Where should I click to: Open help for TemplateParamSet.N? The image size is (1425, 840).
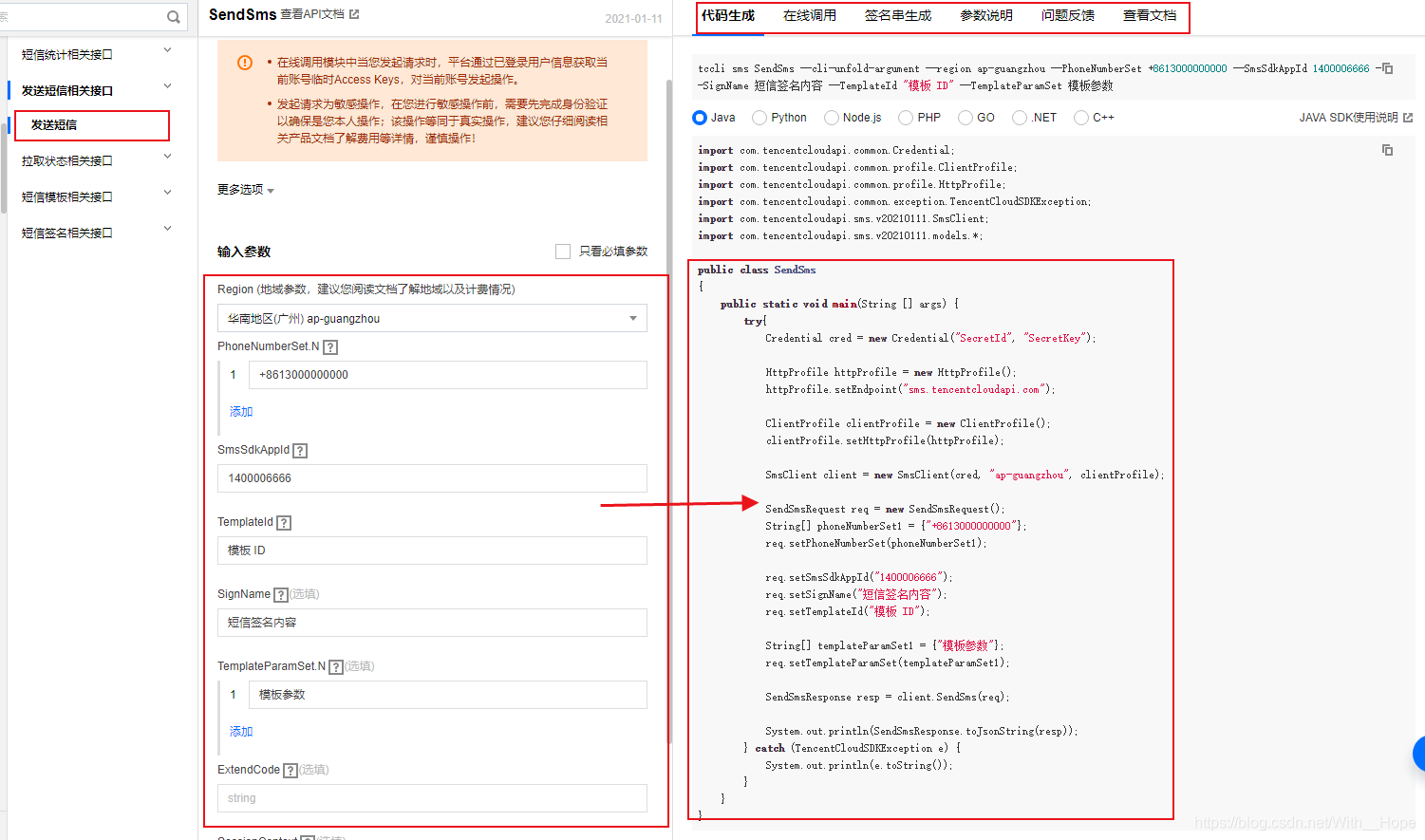[x=336, y=667]
